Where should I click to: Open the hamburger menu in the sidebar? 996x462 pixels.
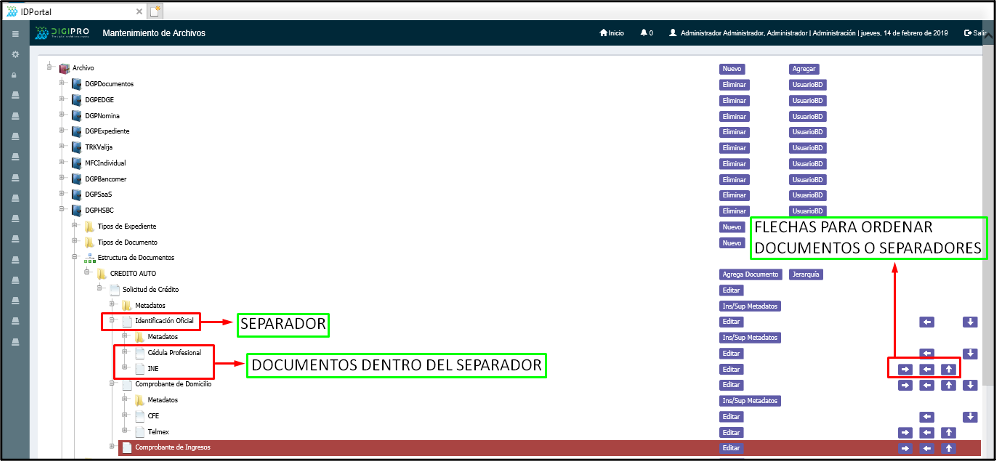click(x=14, y=34)
